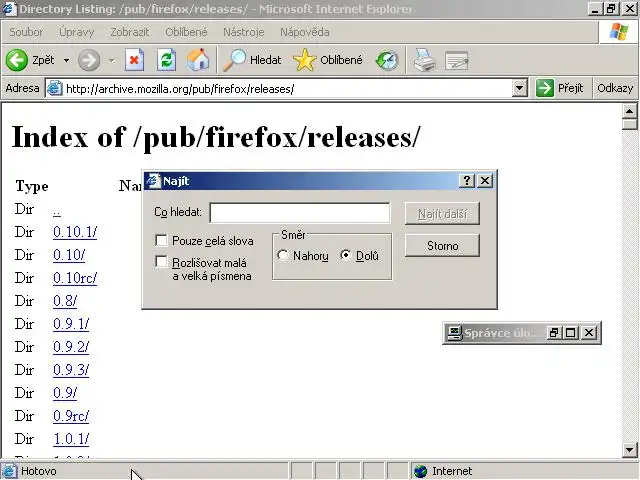Click the page scrollbar down arrow
Viewport: 640px width, 480px height.
point(629,450)
